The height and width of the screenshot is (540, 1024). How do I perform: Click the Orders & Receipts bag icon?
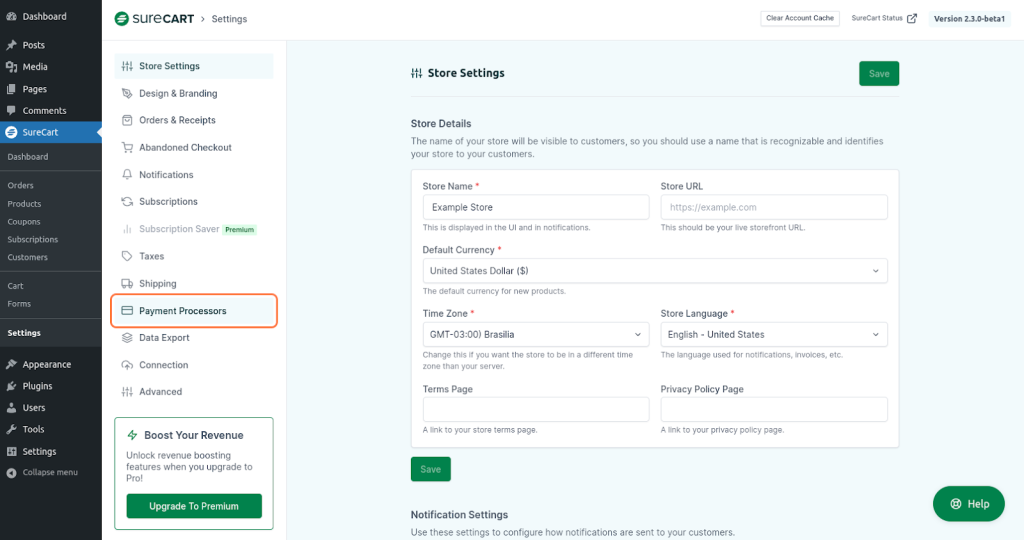click(x=127, y=120)
